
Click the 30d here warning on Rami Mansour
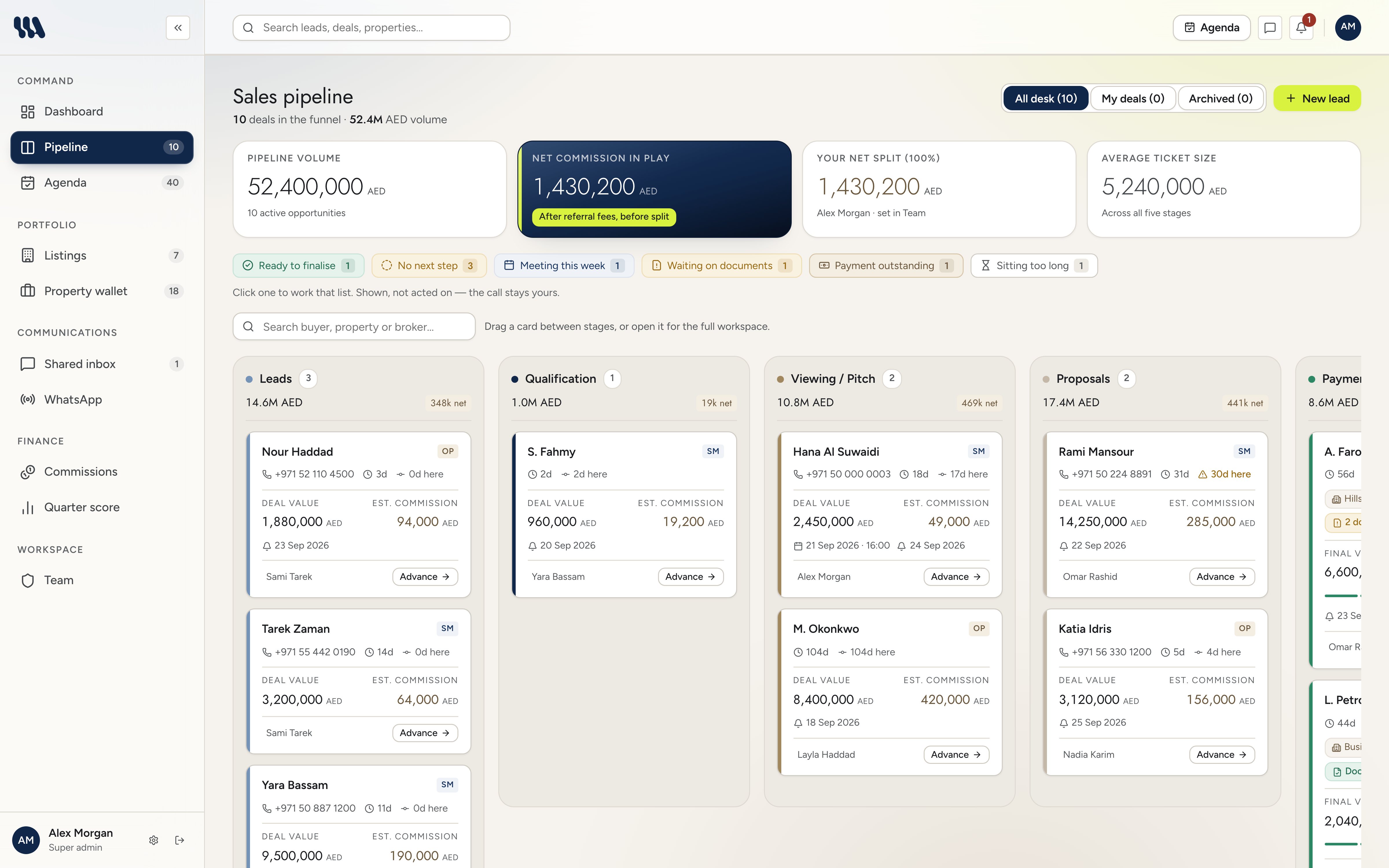1224,474
